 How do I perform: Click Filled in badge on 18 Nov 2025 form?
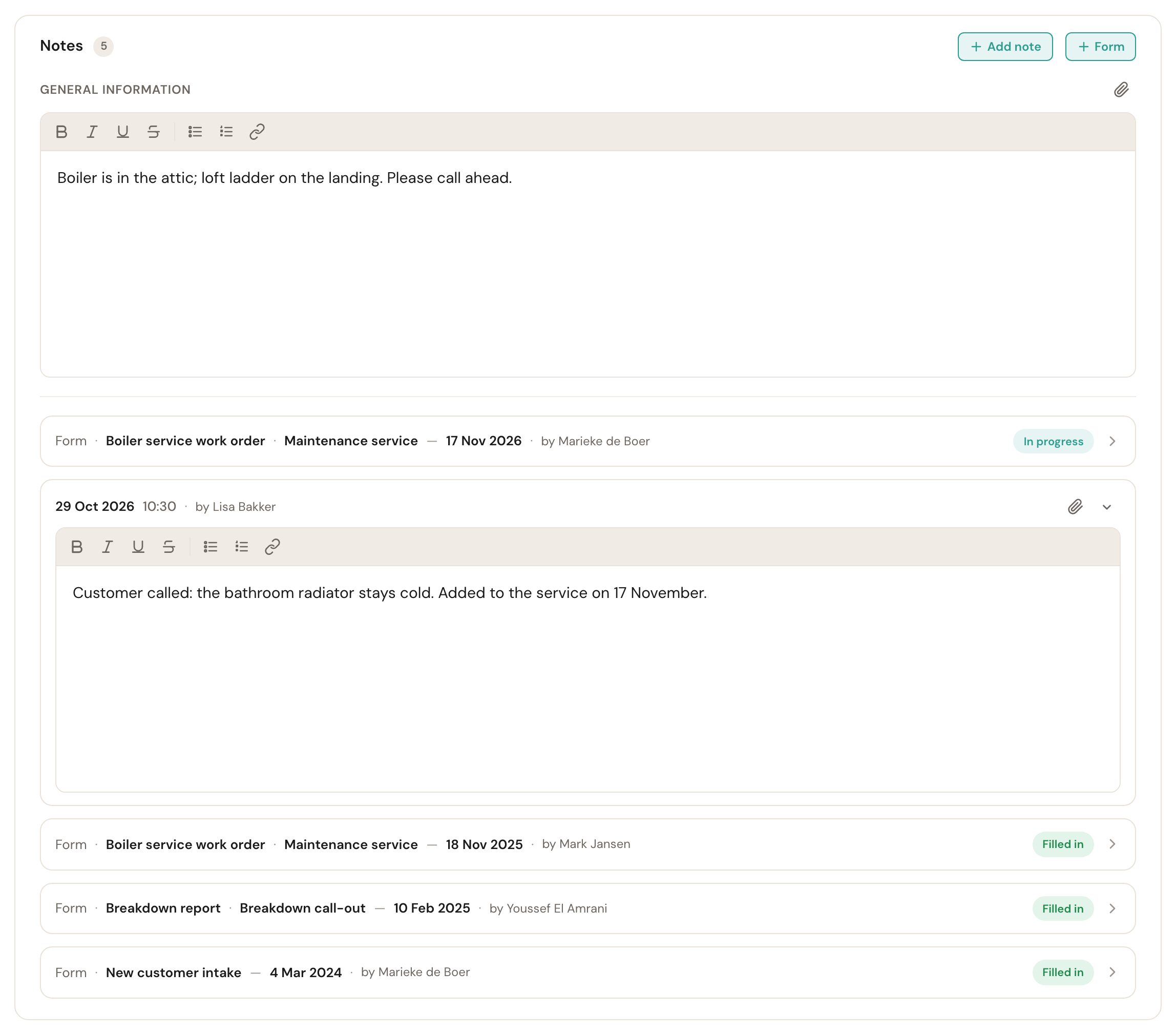(x=1063, y=844)
